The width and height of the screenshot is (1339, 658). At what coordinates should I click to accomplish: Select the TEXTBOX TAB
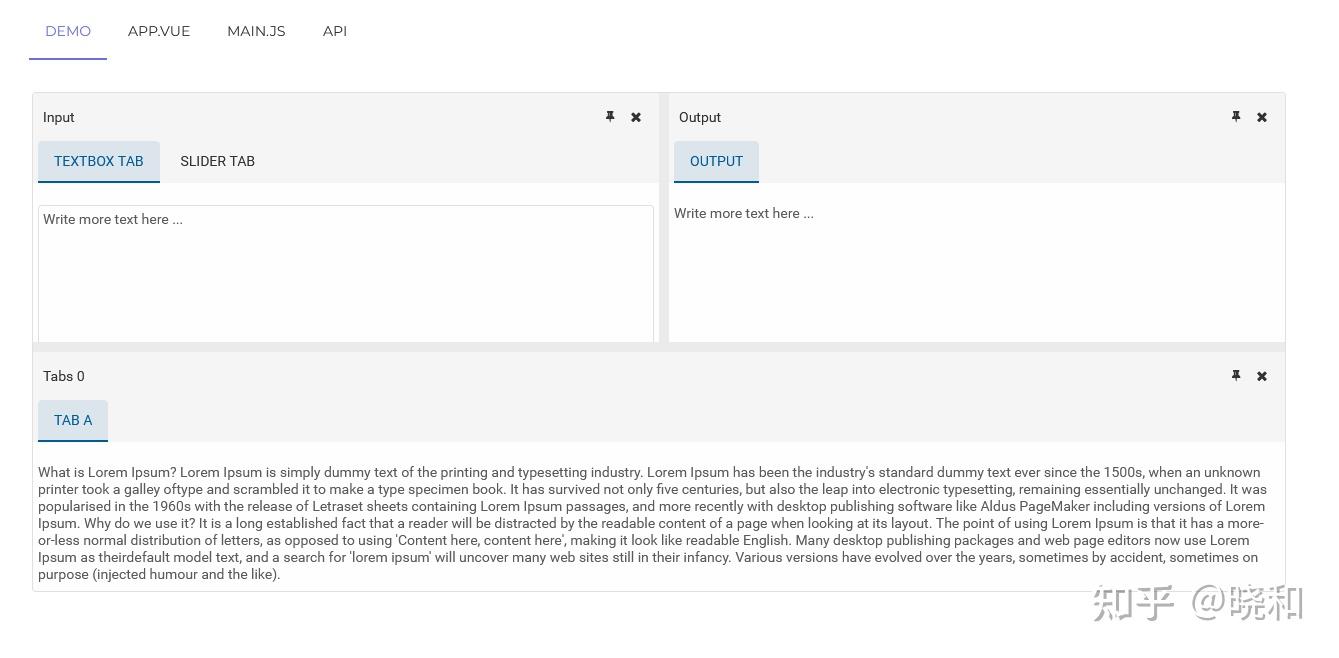(x=99, y=161)
